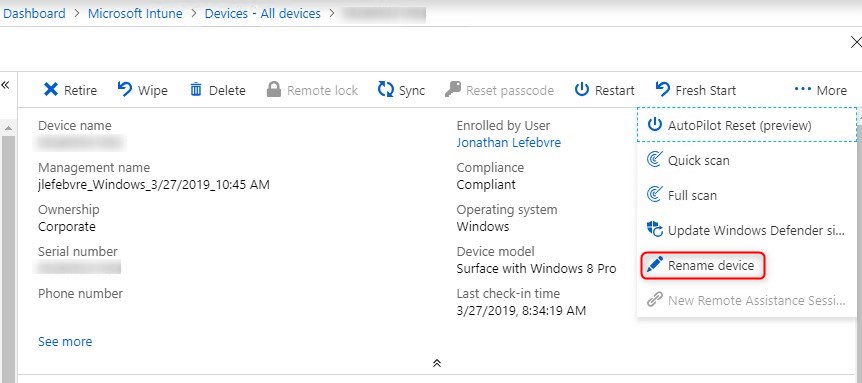Click the Restart toolbar label
This screenshot has height=383, width=862.
[615, 90]
